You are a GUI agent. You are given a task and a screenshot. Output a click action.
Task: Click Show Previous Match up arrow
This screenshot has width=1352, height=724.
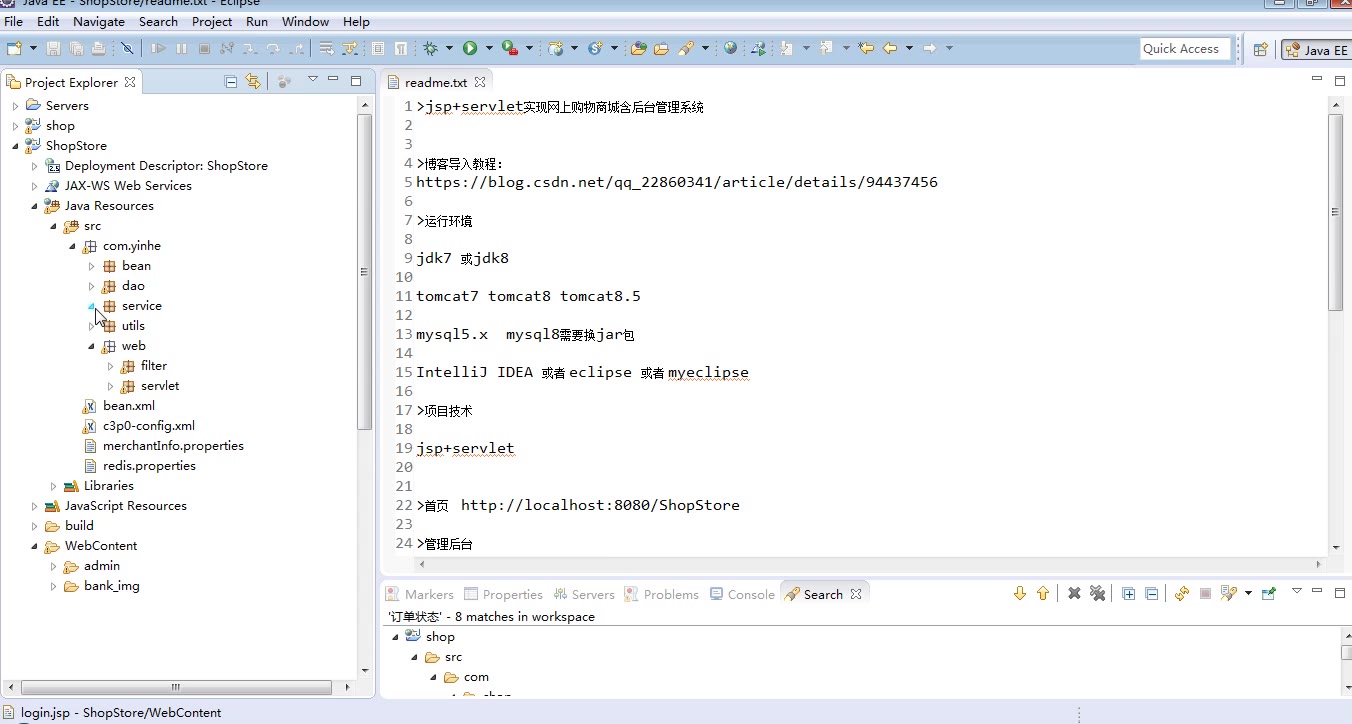click(x=1043, y=593)
